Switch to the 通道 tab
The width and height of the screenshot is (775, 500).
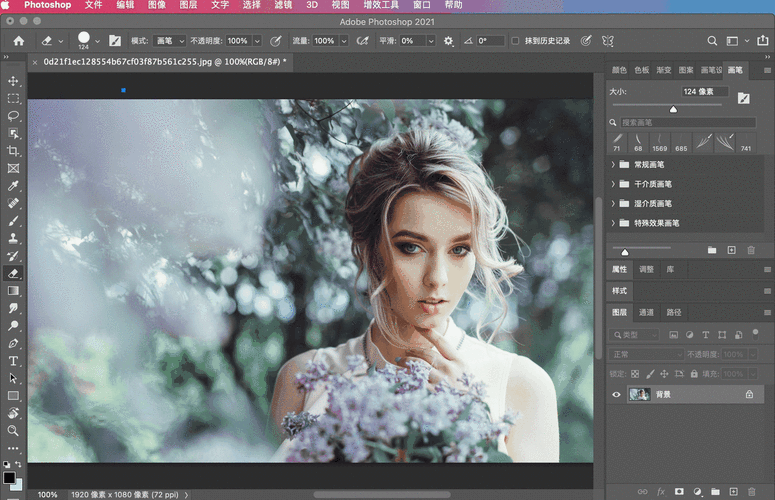pyautogui.click(x=647, y=312)
